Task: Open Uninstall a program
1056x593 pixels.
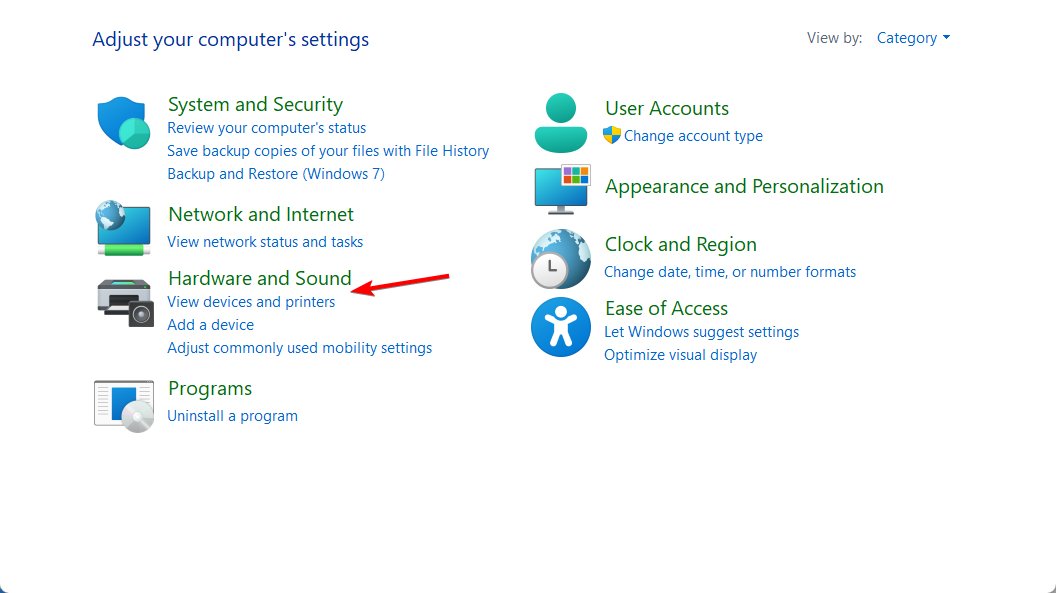Action: 232,415
